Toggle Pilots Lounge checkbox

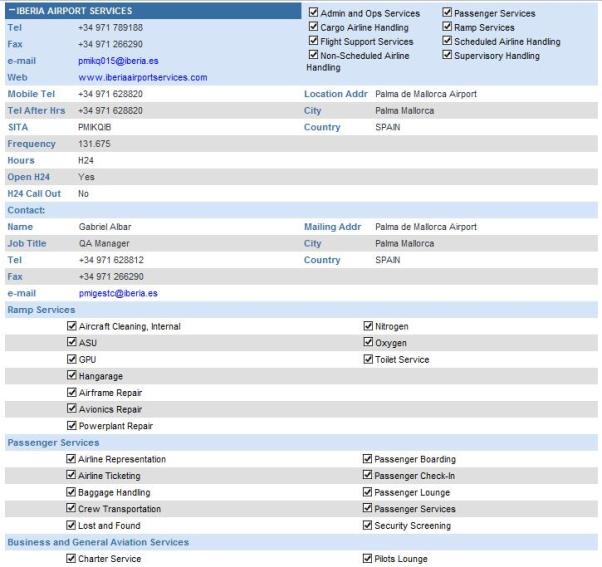(367, 558)
